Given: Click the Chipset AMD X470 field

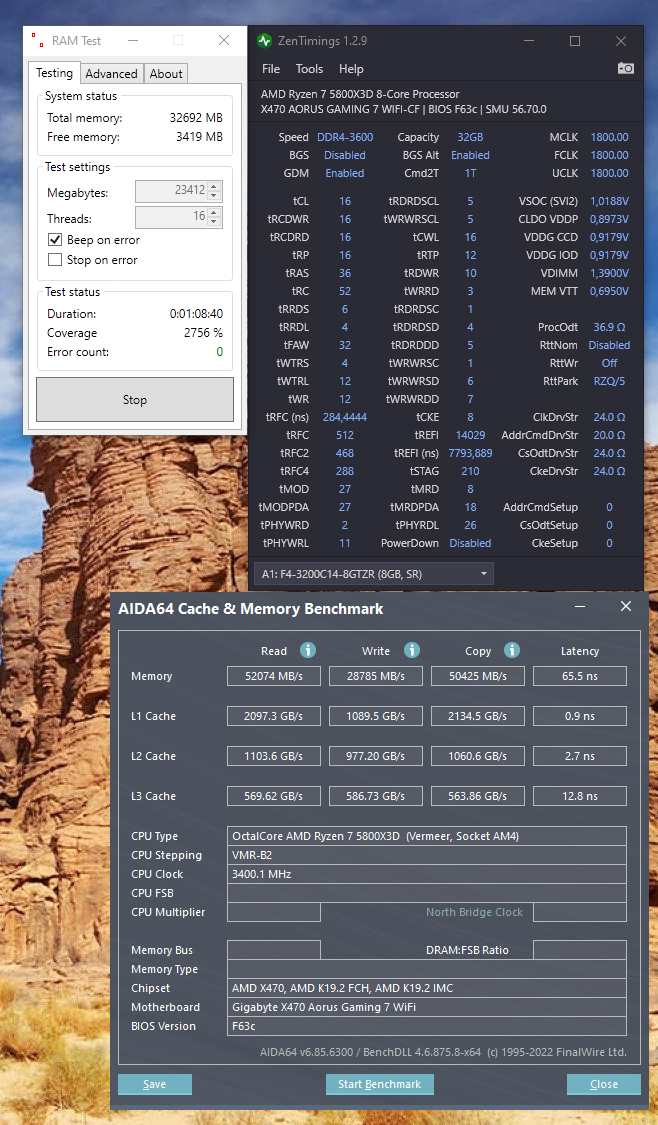Looking at the screenshot, I should pyautogui.click(x=427, y=988).
